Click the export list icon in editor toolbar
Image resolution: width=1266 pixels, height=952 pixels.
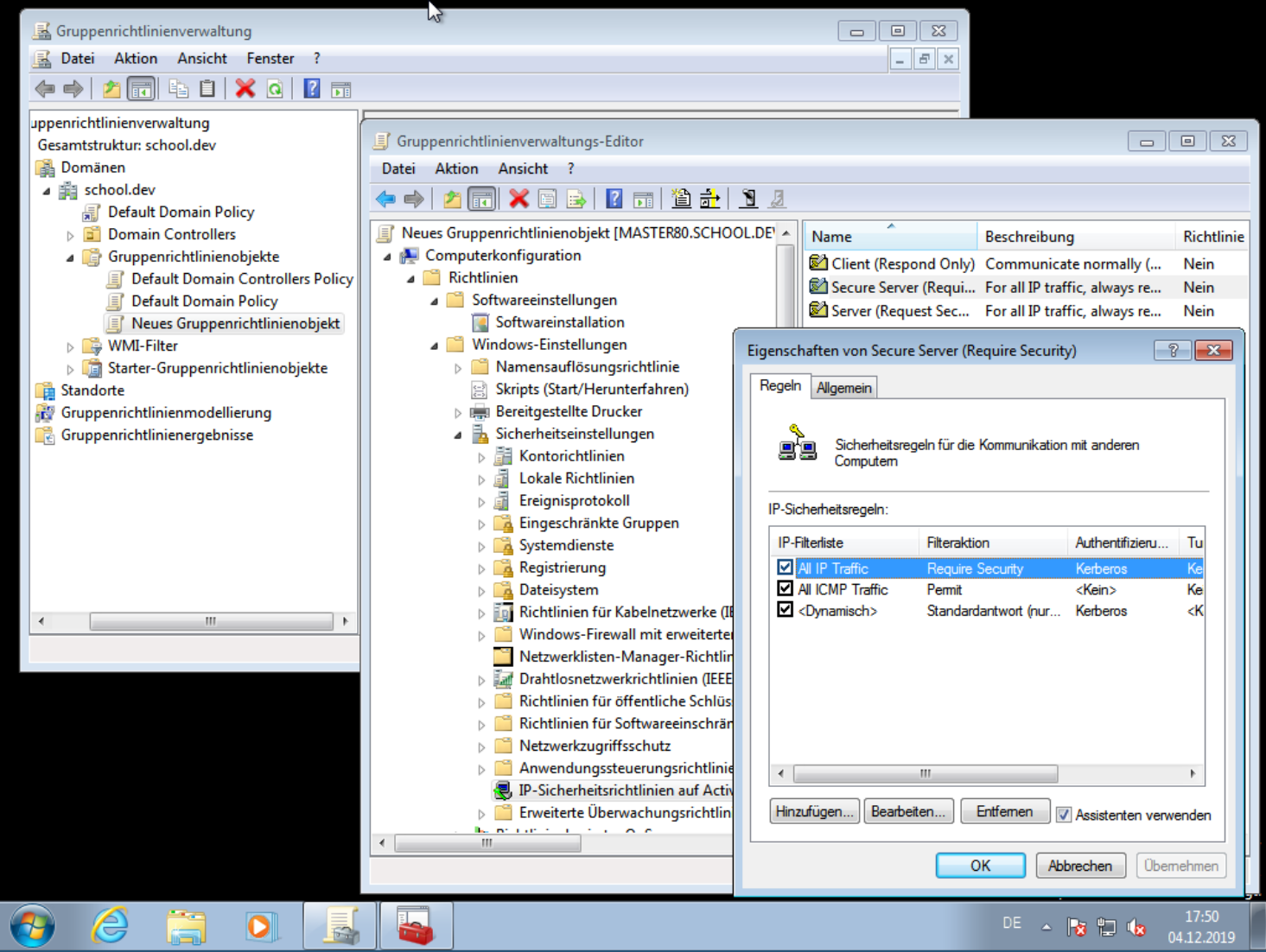(576, 200)
